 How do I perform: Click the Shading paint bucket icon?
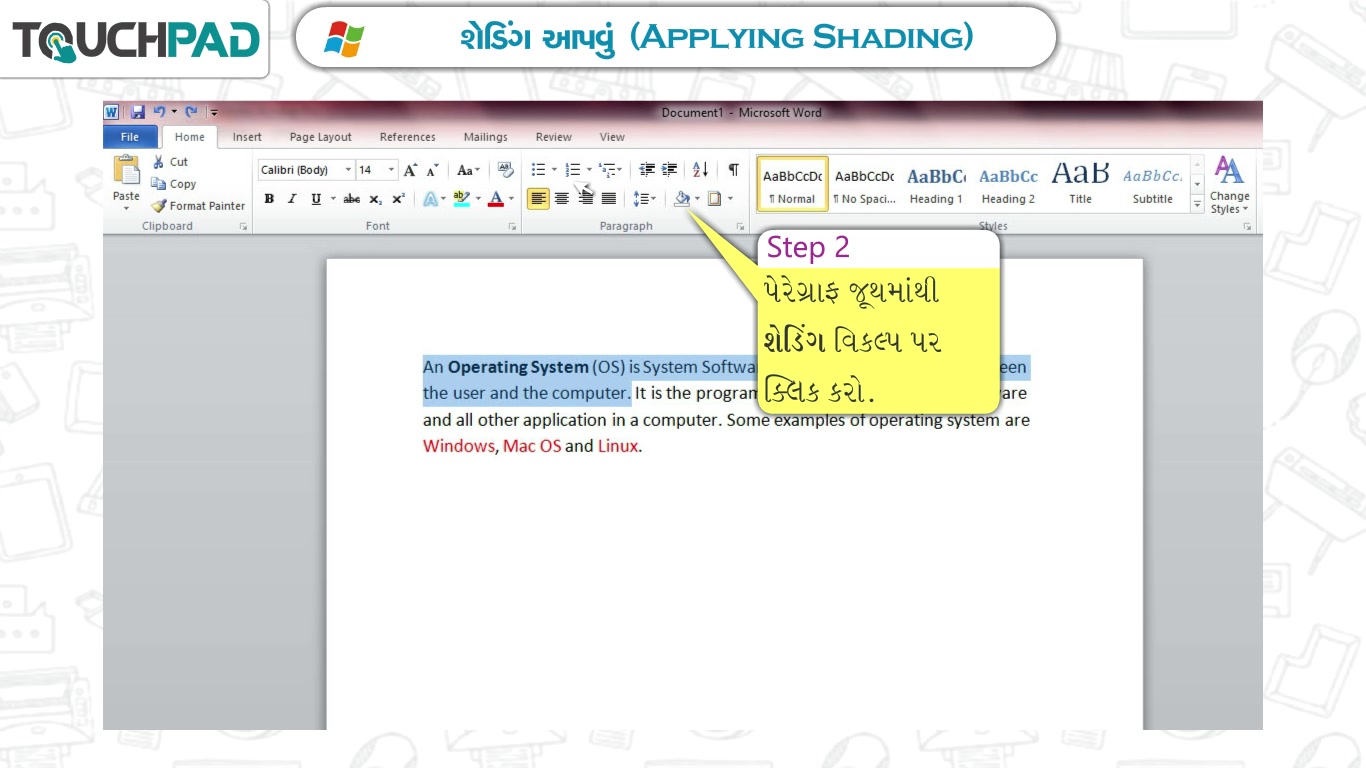[x=681, y=199]
